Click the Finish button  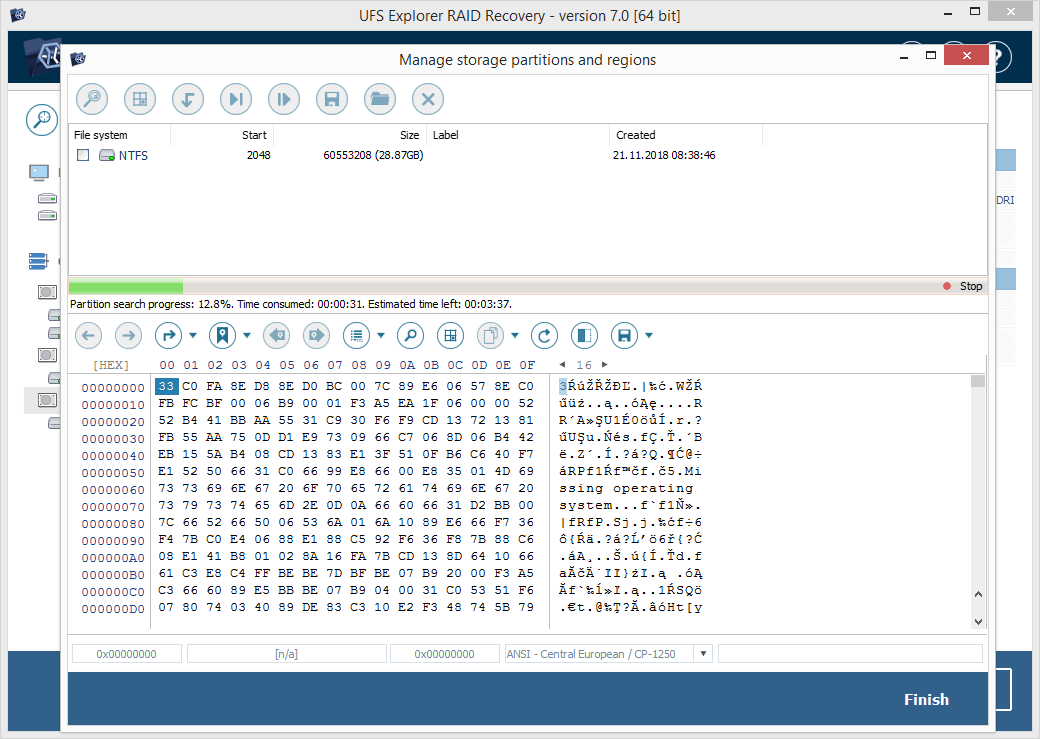pos(926,700)
